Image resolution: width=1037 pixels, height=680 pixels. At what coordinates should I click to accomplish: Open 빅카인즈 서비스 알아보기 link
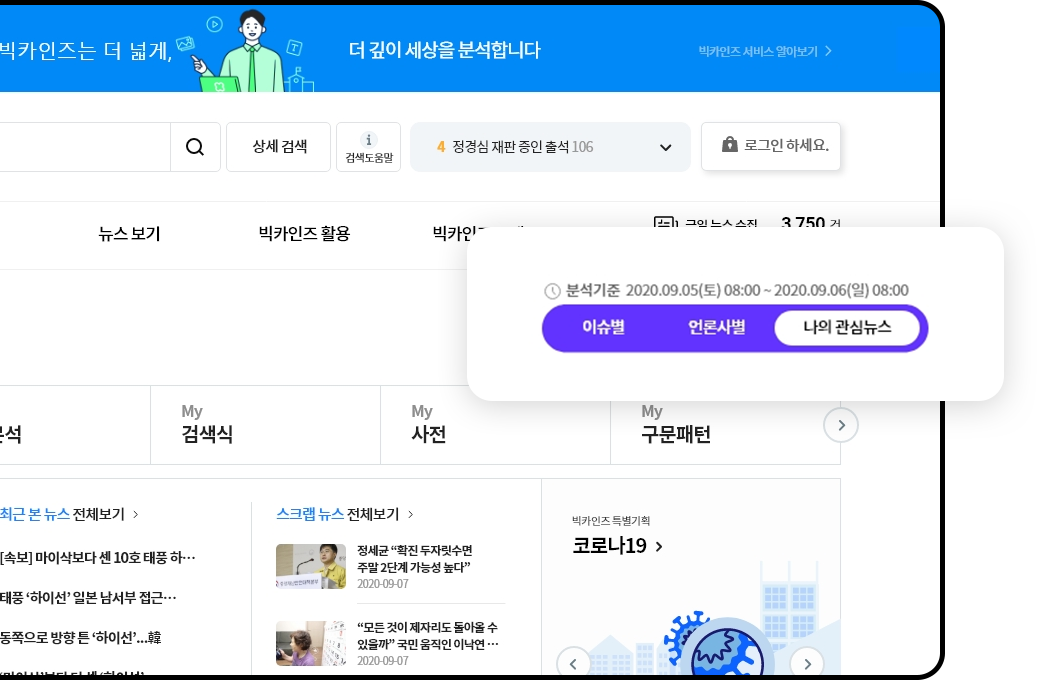coord(765,51)
